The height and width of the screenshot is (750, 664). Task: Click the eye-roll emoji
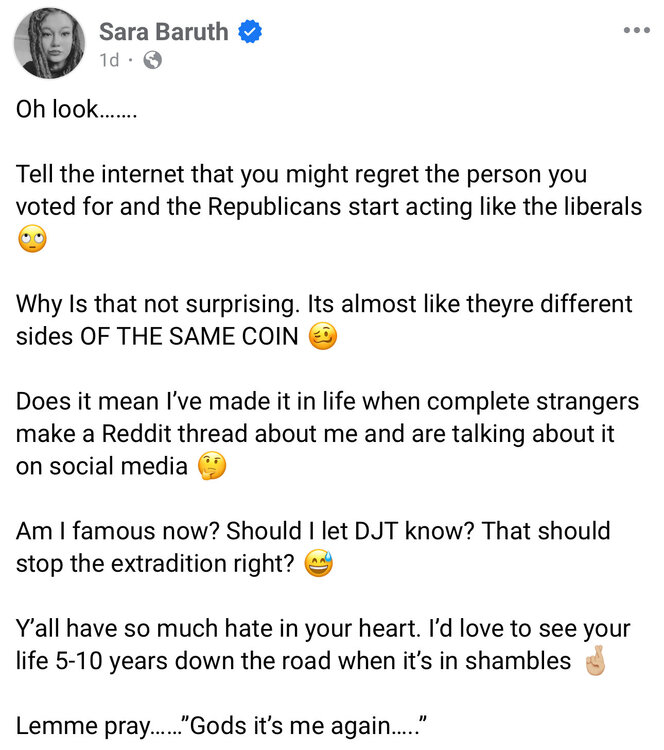pos(32,240)
